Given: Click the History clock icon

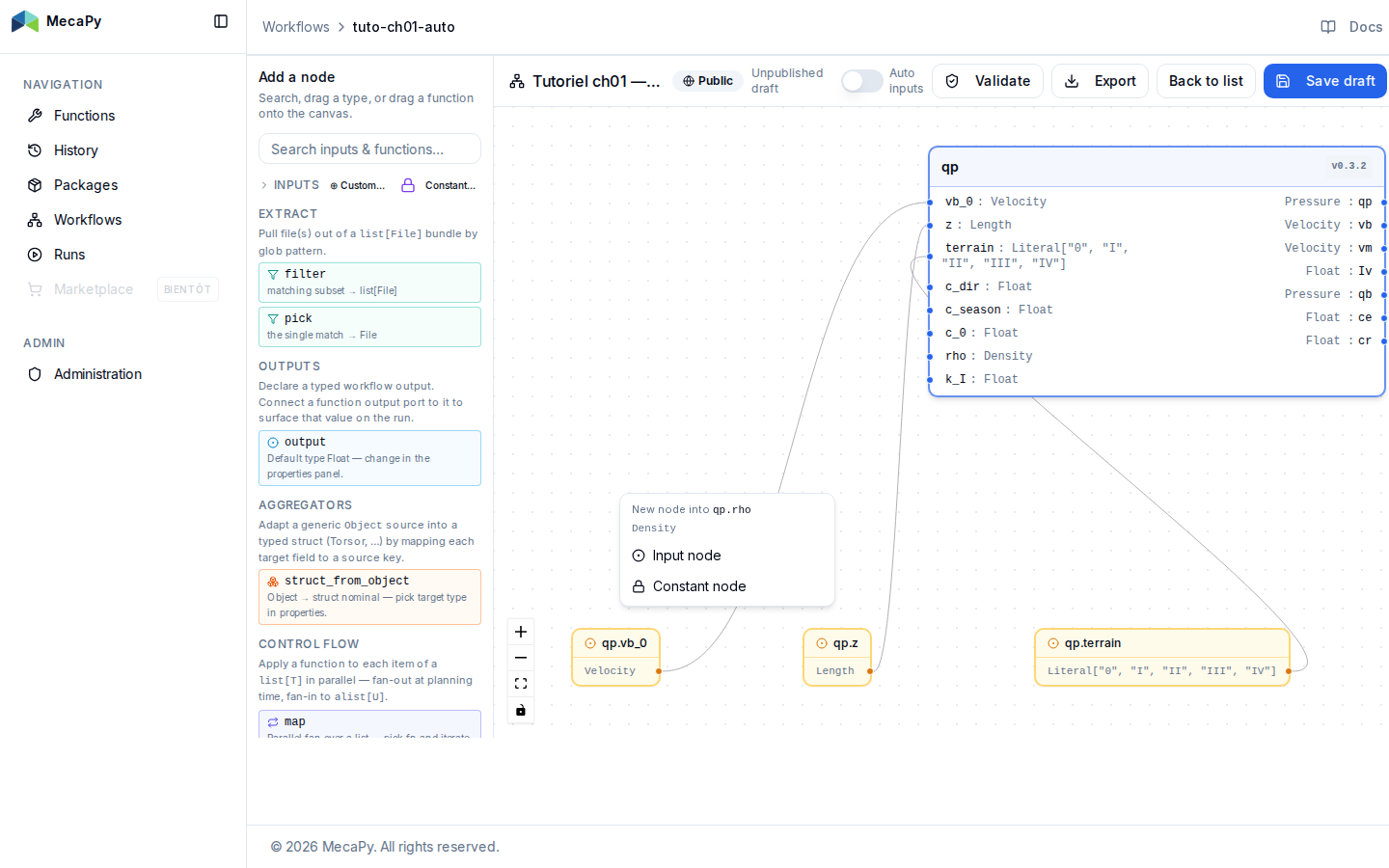Looking at the screenshot, I should (35, 150).
